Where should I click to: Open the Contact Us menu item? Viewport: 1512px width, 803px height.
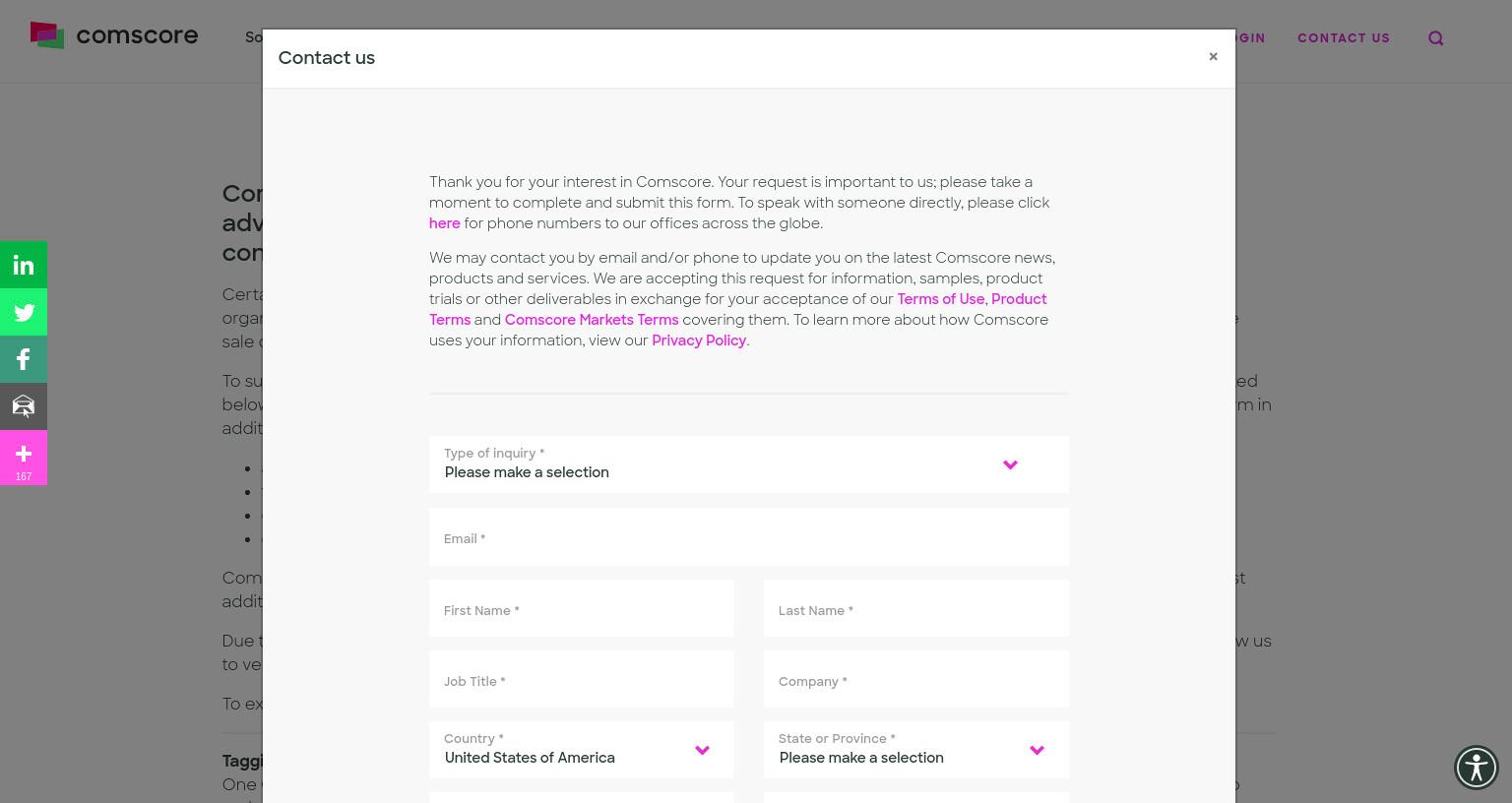coord(1344,38)
